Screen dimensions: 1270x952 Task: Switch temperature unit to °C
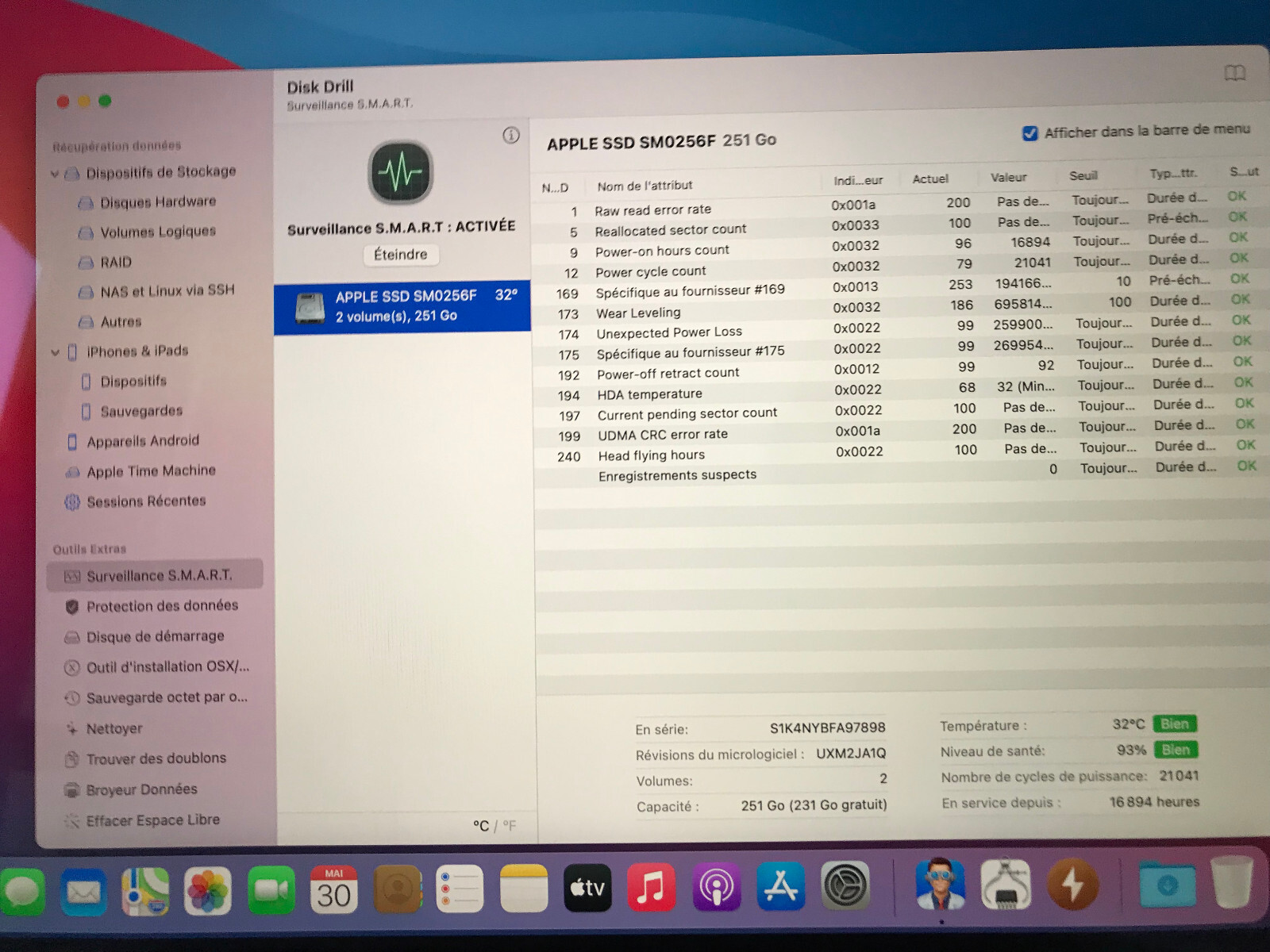pyautogui.click(x=481, y=826)
